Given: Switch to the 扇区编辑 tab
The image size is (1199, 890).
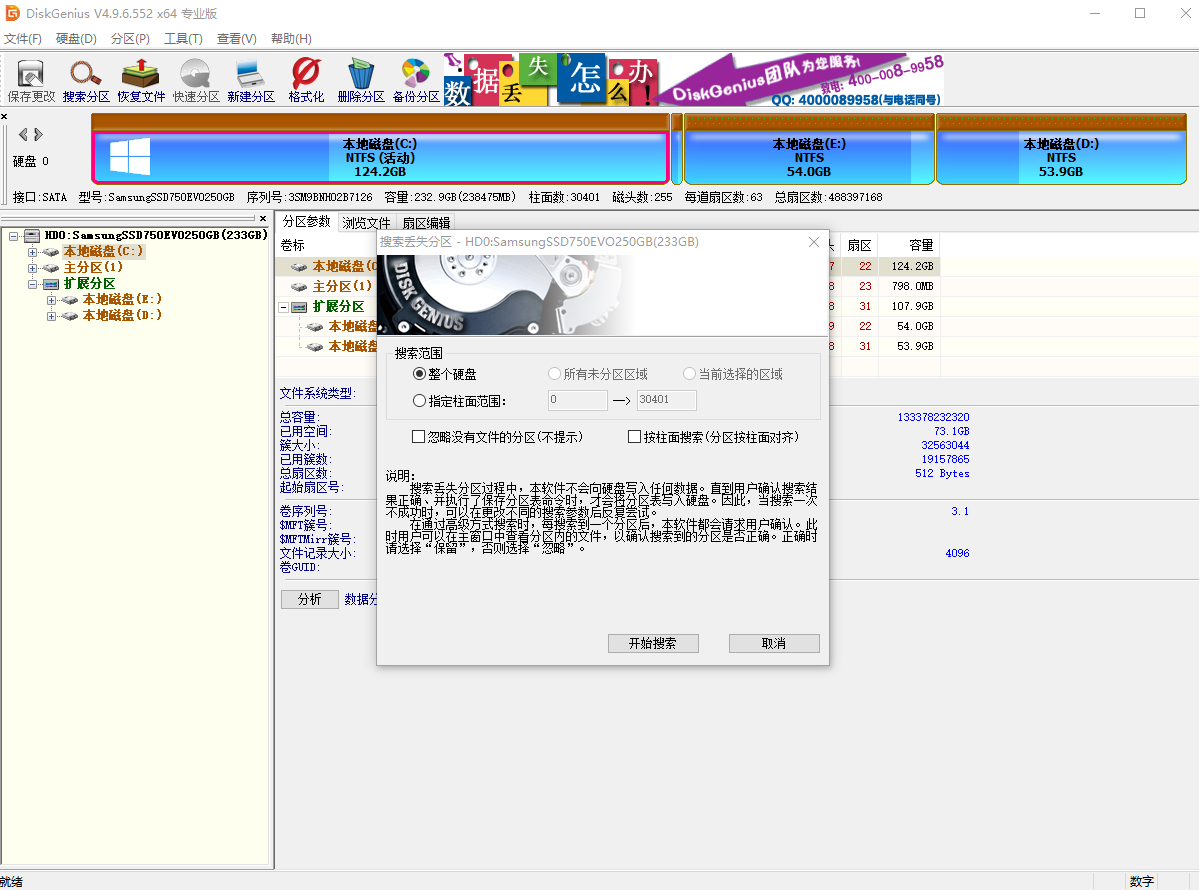Looking at the screenshot, I should pyautogui.click(x=426, y=222).
